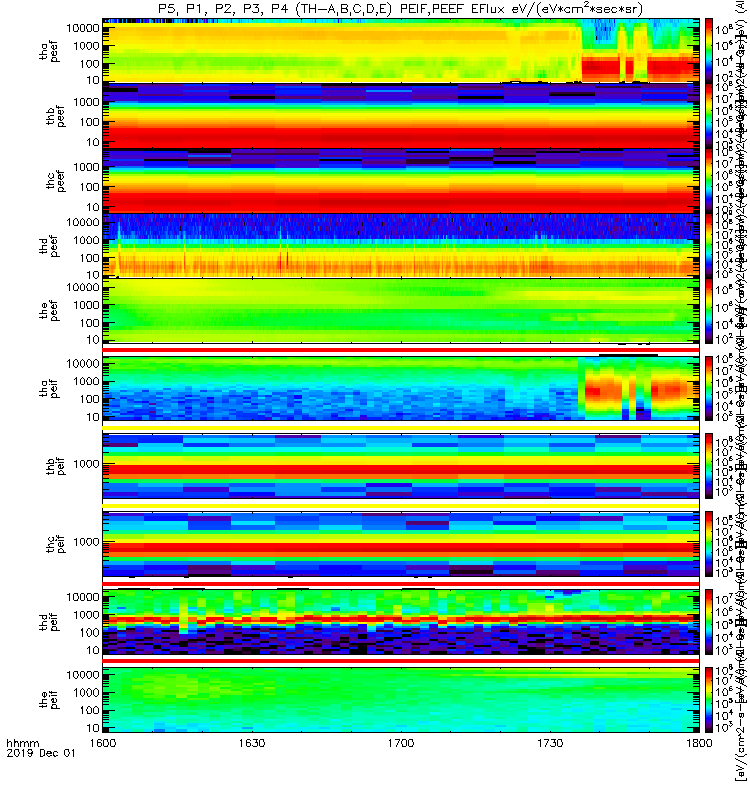Viewport: 750px width, 800px height.
Task: Select the 1630 time axis tick label
Action: [x=252, y=743]
